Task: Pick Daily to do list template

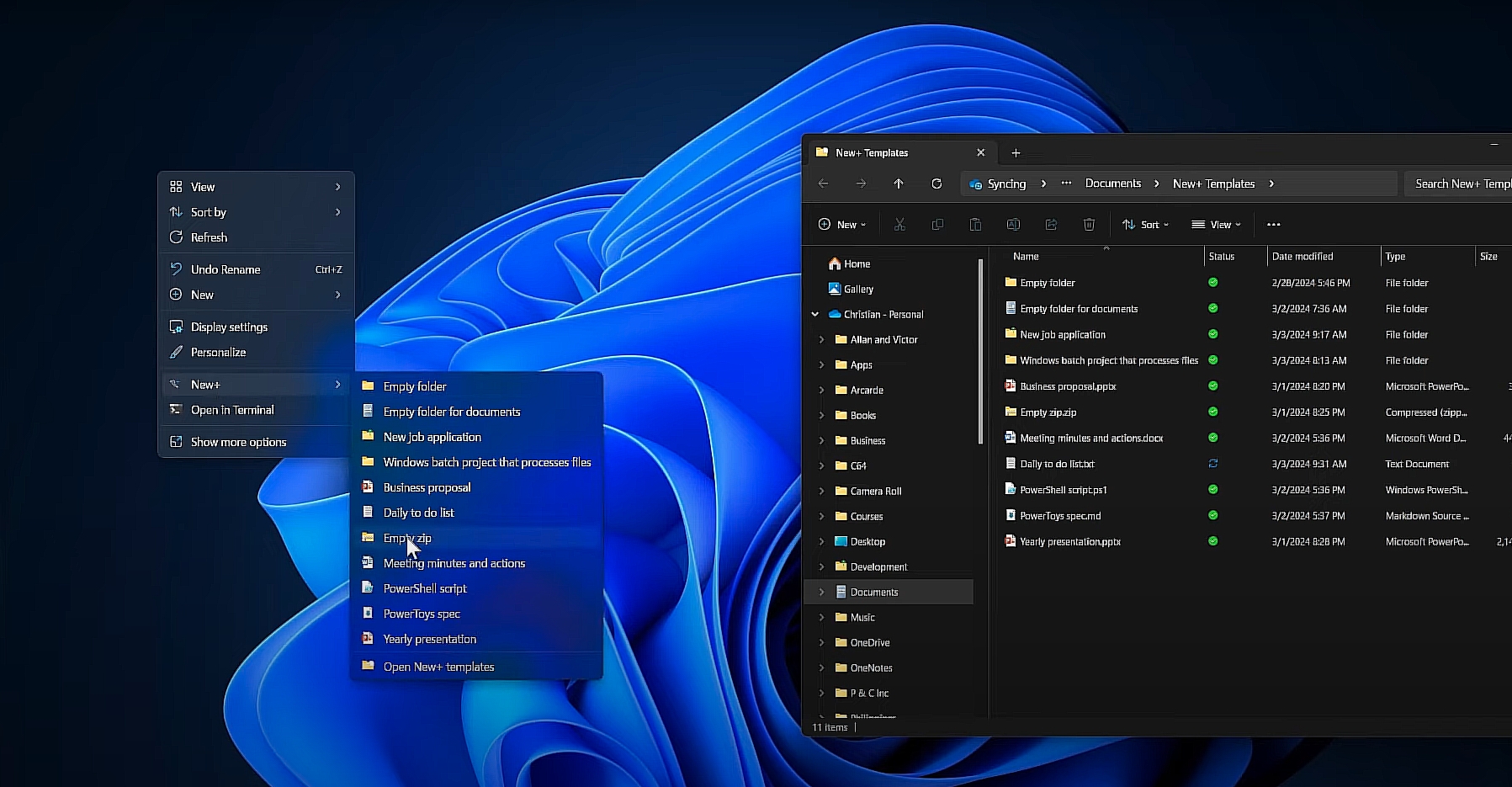Action: click(476, 513)
